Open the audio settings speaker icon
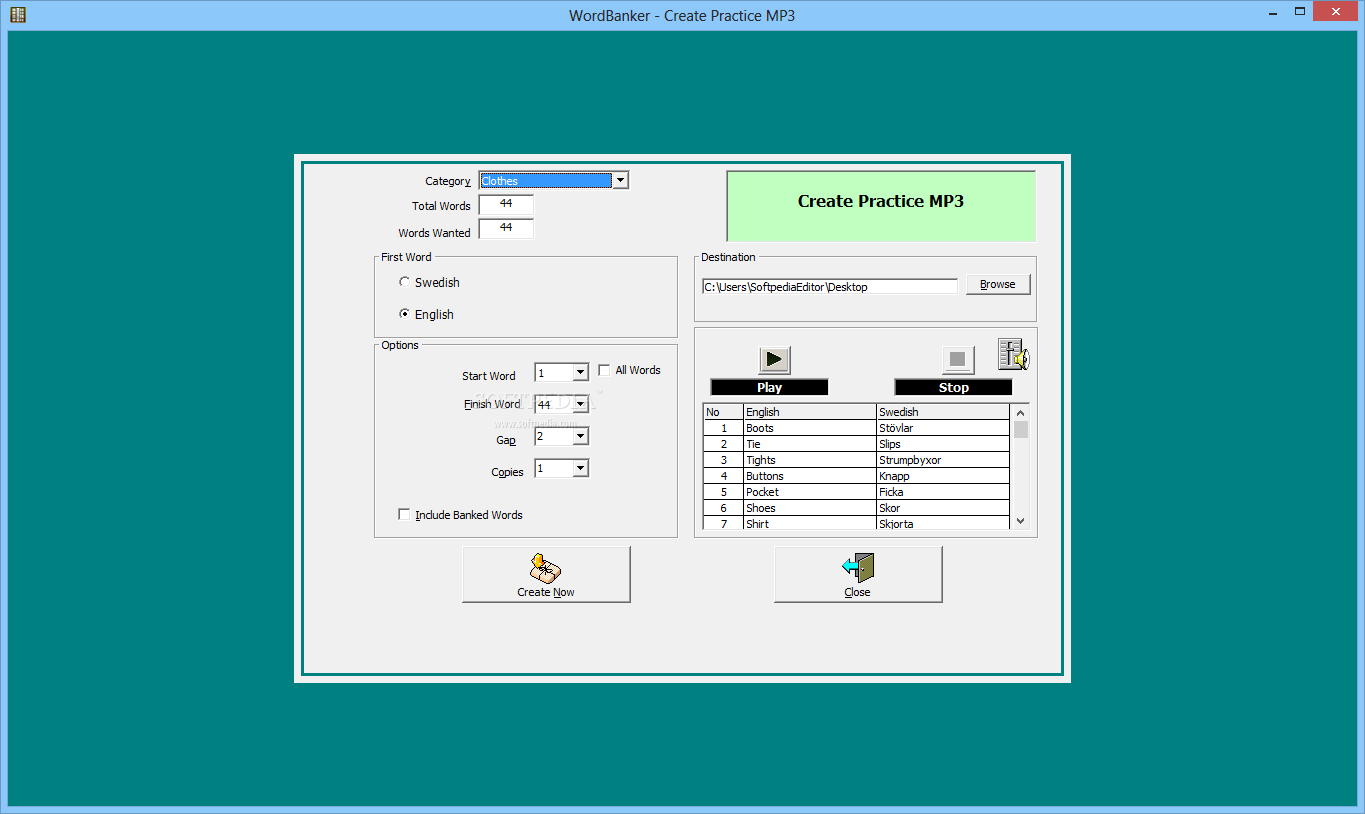The height and width of the screenshot is (814, 1365). click(1013, 355)
